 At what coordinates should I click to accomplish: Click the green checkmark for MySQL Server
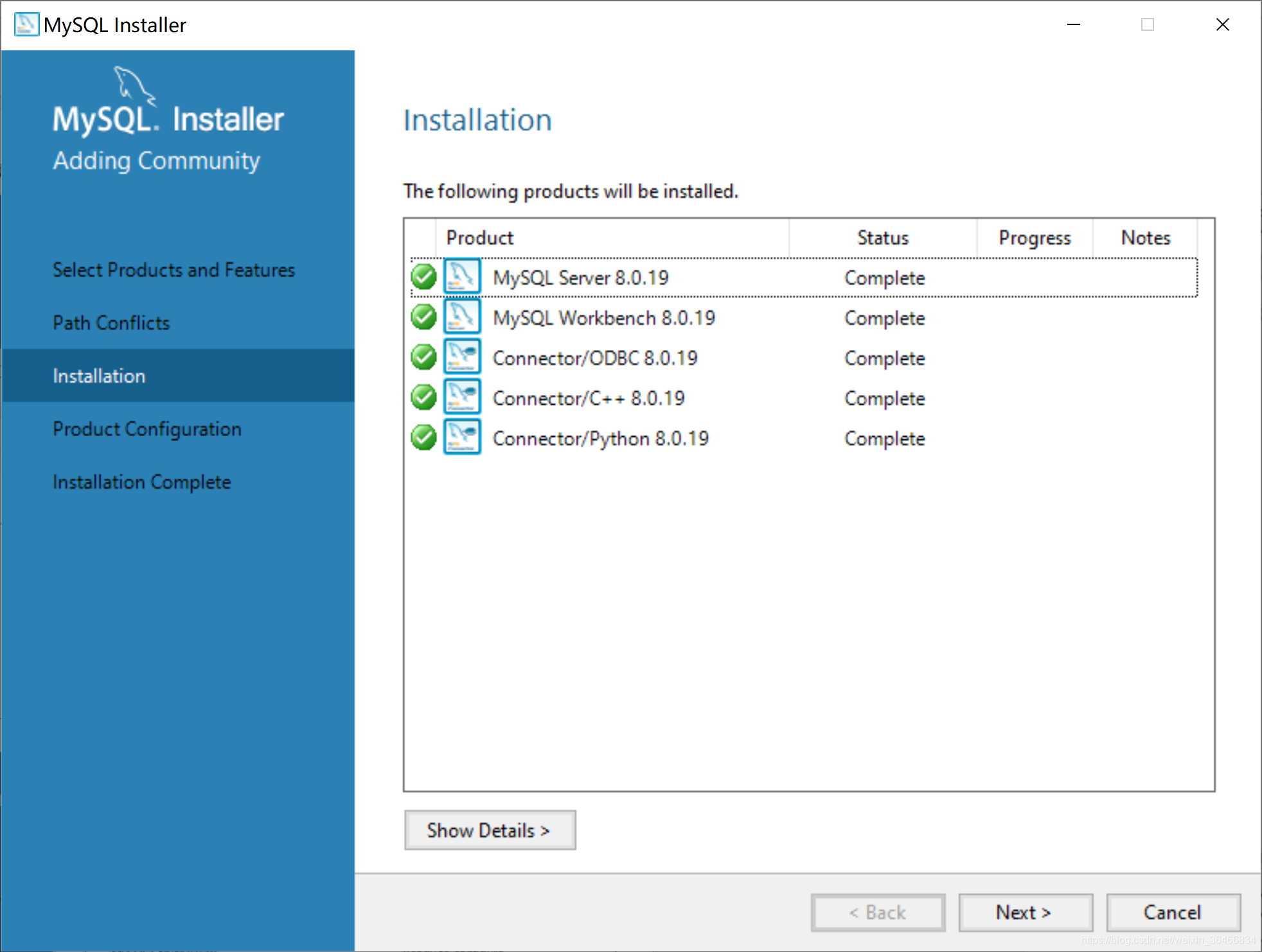click(x=425, y=278)
